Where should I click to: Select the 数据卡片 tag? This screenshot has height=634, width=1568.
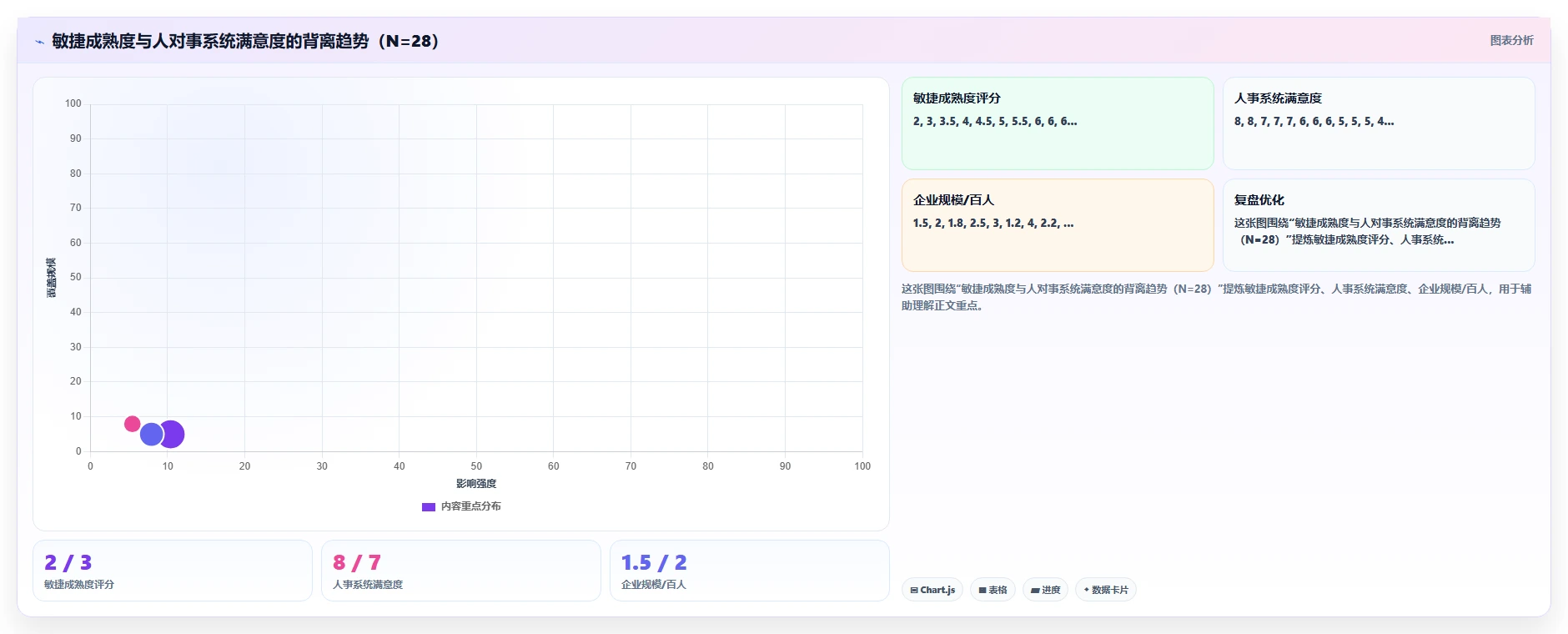click(x=1106, y=590)
